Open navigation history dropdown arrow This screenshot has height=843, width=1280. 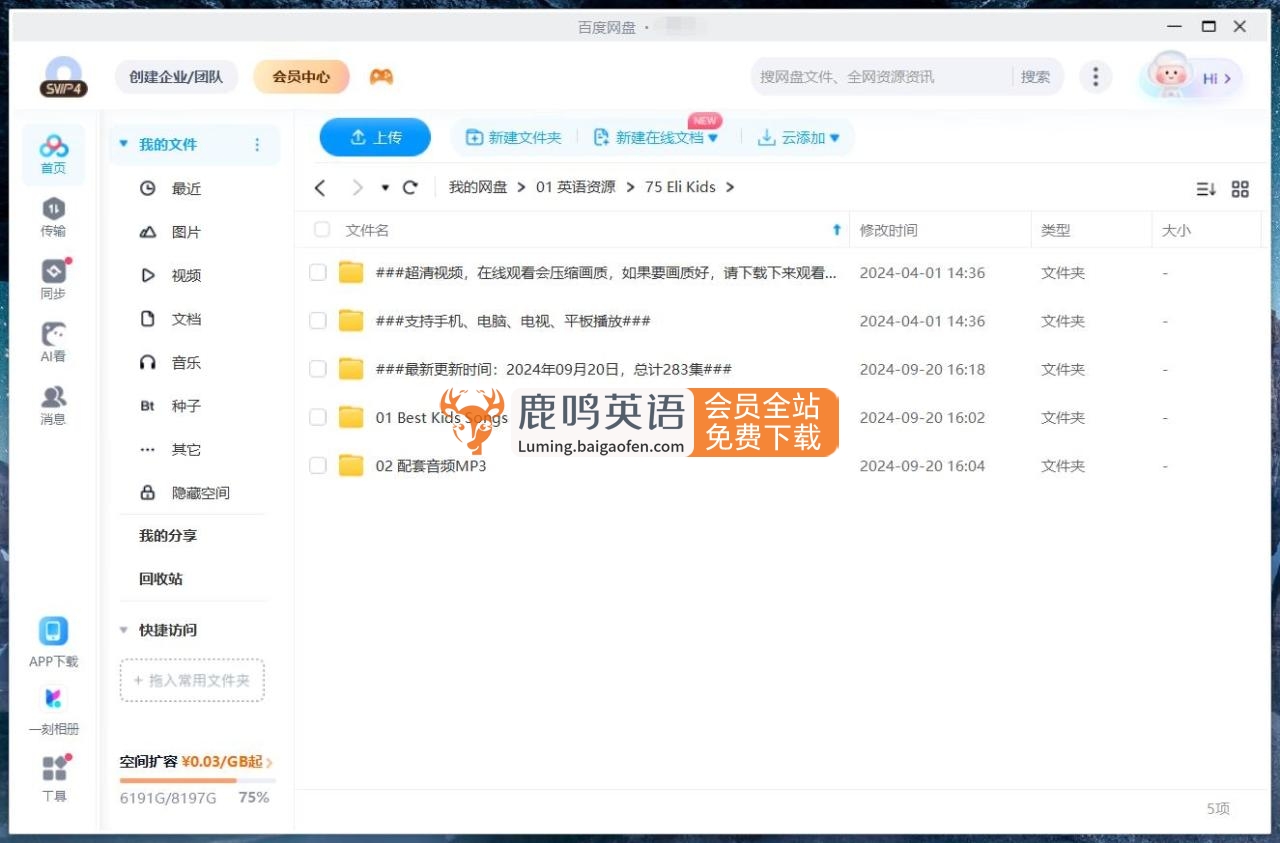click(x=385, y=188)
